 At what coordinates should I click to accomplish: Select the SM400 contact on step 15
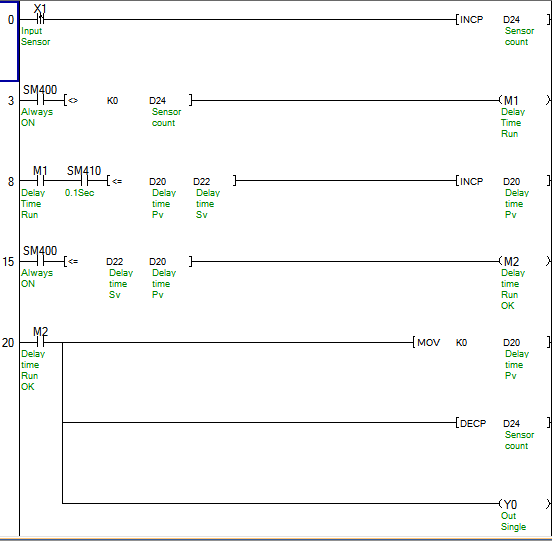[x=40, y=262]
